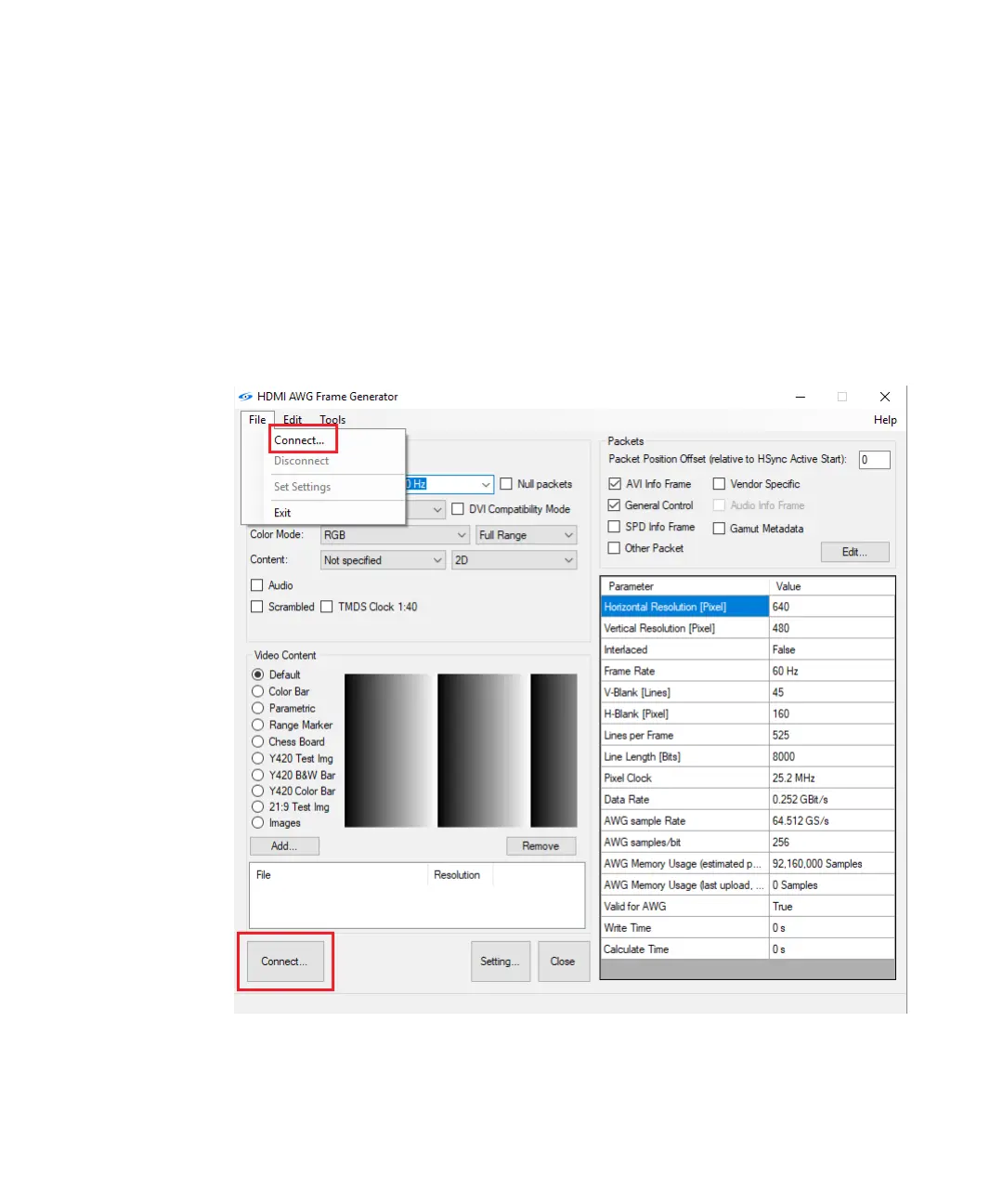Enable Vendor Specific packet
Viewport: 1003px width, 1204px height.
click(719, 484)
